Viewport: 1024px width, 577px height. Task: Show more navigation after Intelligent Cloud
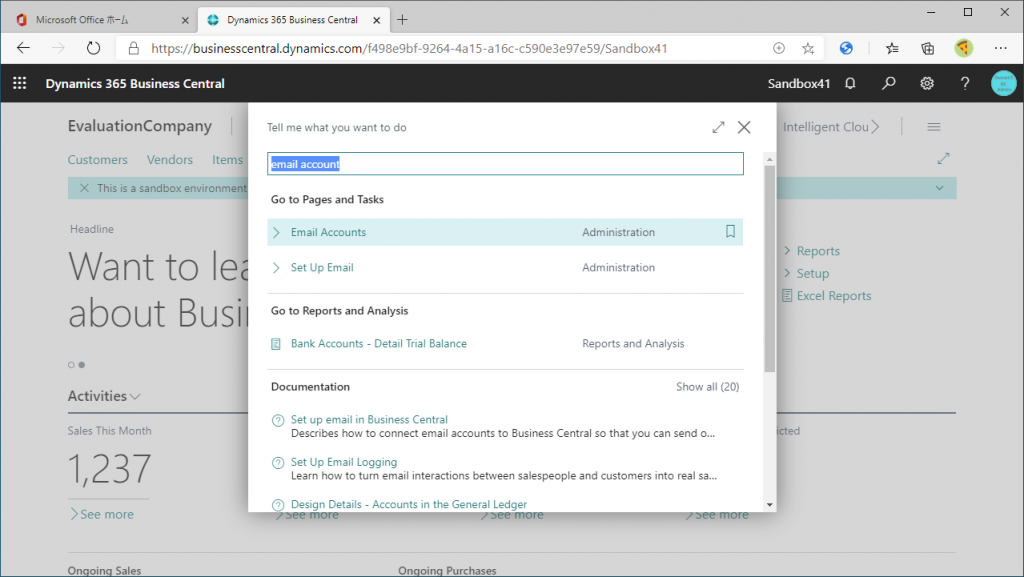[x=875, y=127]
